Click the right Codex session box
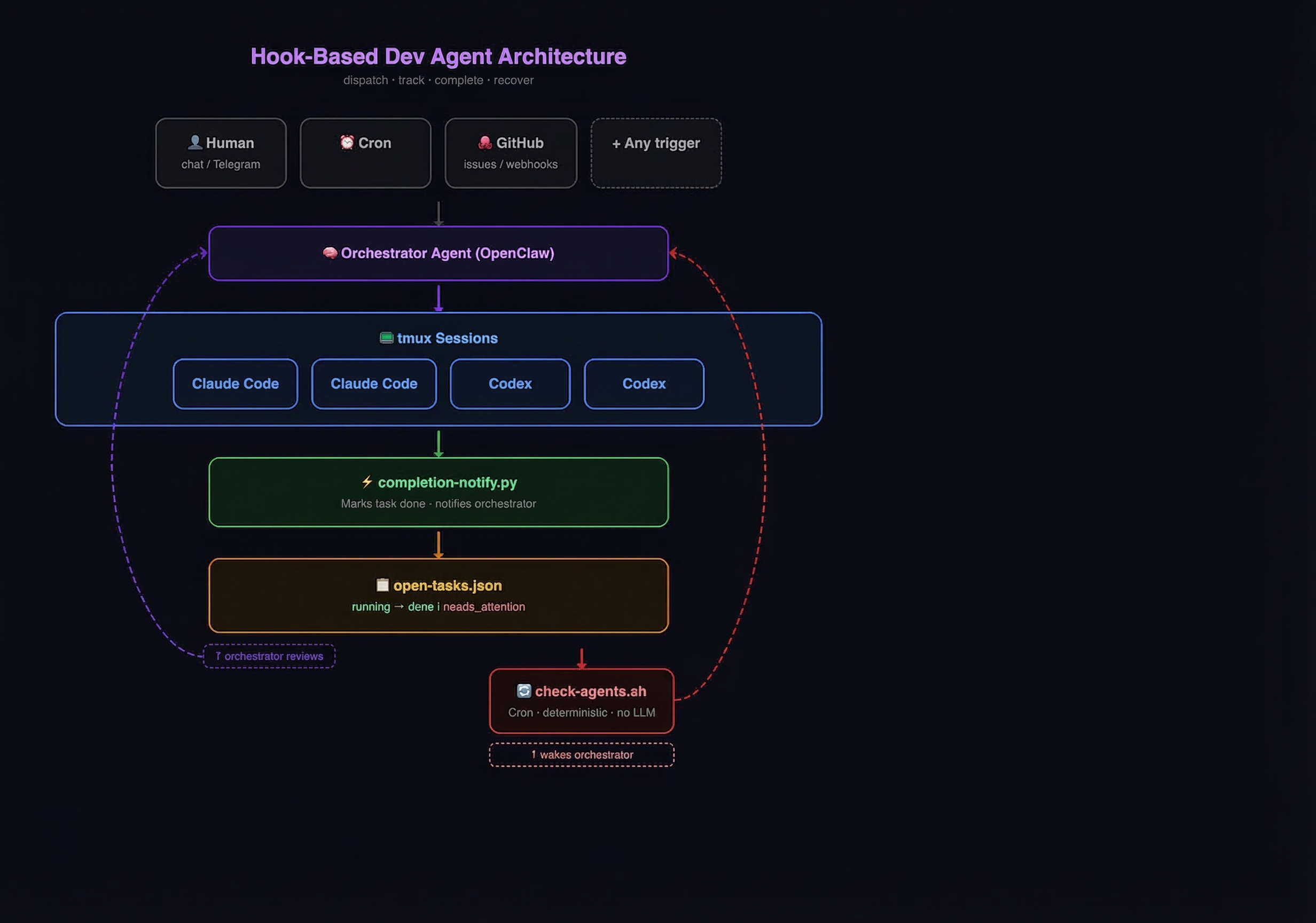The width and height of the screenshot is (1316, 923). coord(644,384)
